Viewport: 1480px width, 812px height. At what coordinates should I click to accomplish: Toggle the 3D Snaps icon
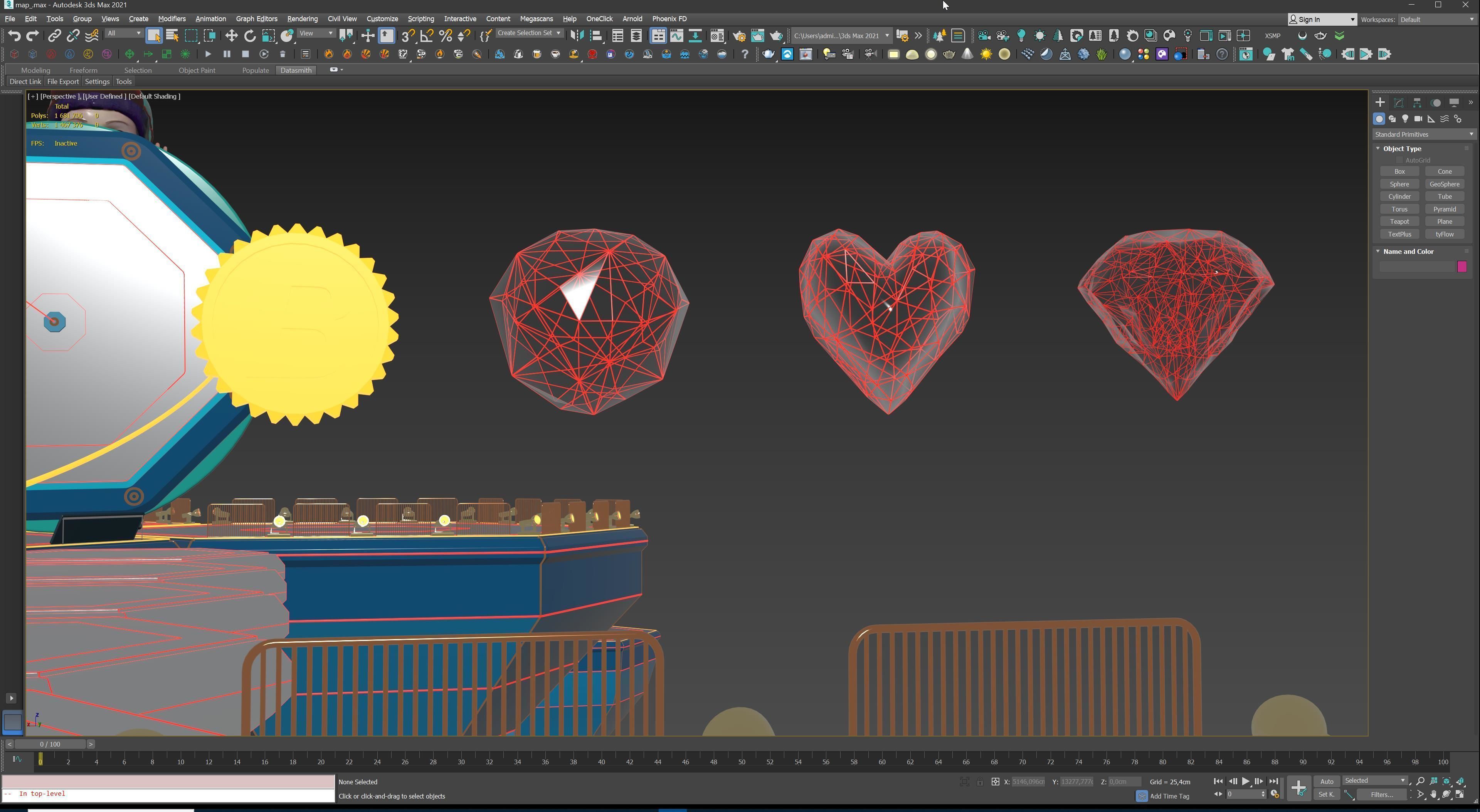(408, 35)
